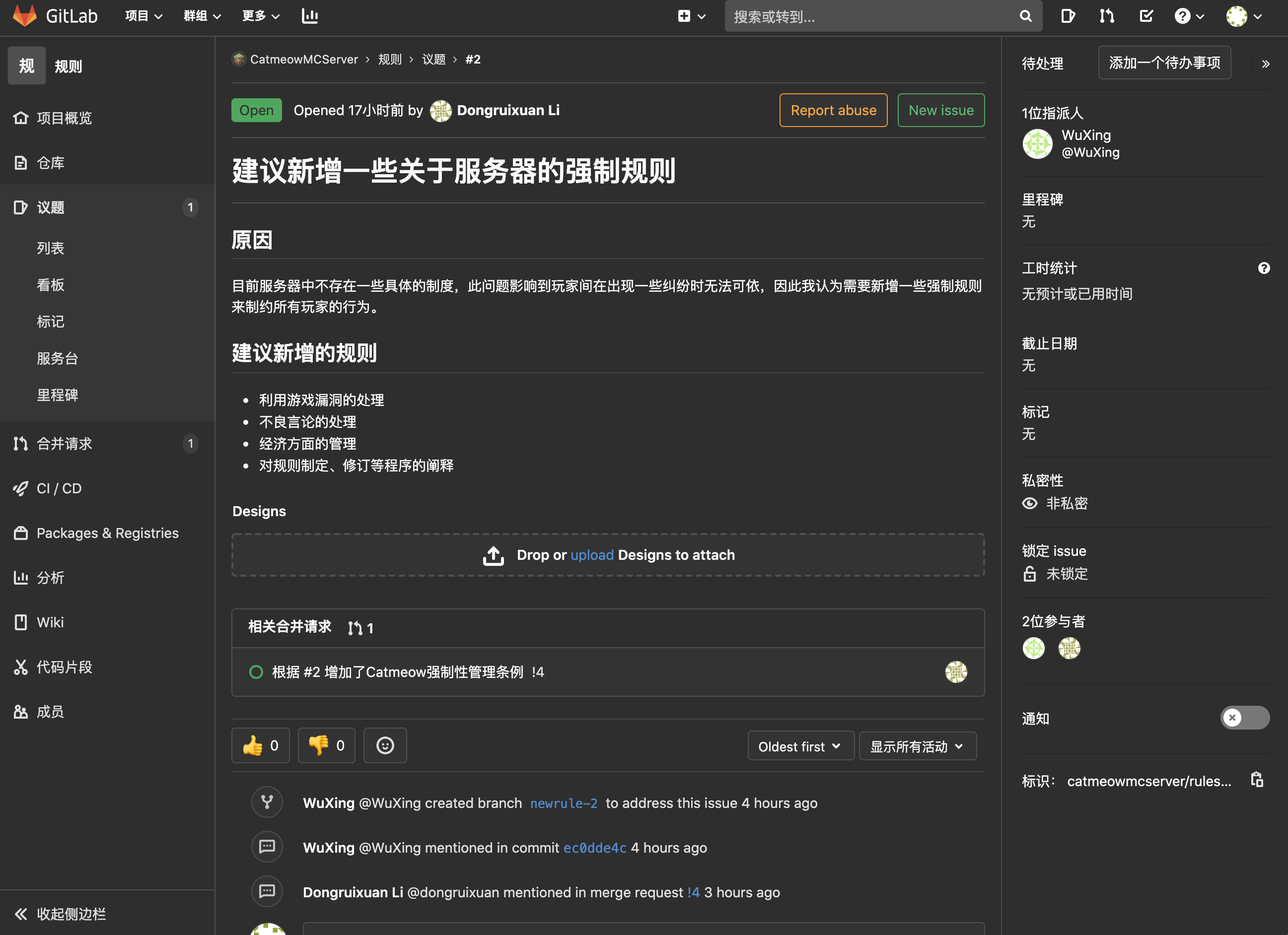Image resolution: width=1288 pixels, height=935 pixels.
Task: Open the to-do list icon in header
Action: (1146, 16)
